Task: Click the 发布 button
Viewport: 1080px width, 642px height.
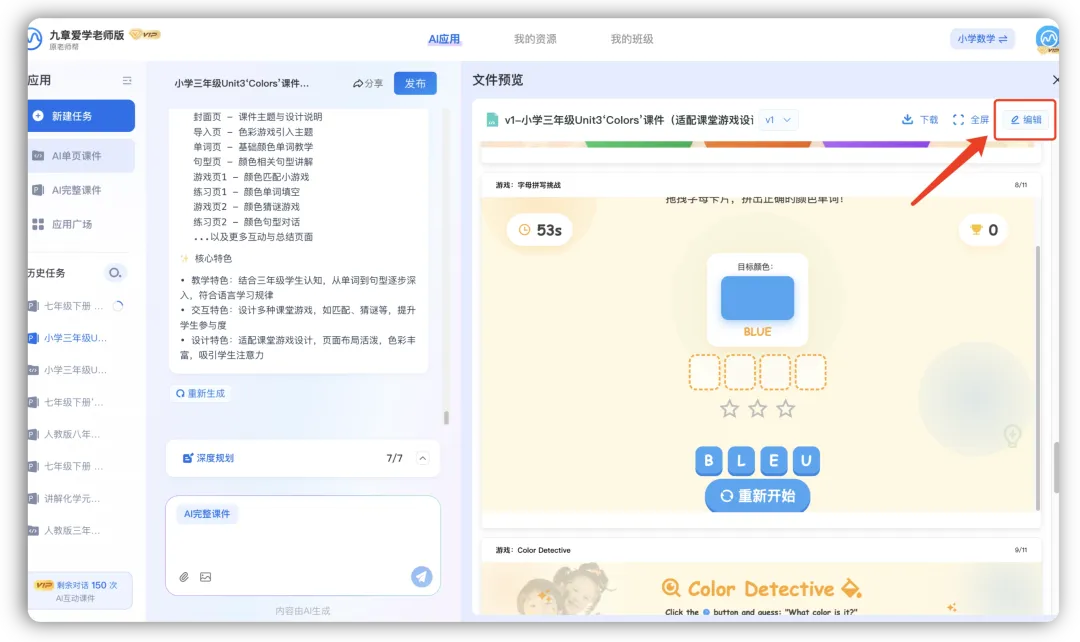Action: (x=415, y=83)
